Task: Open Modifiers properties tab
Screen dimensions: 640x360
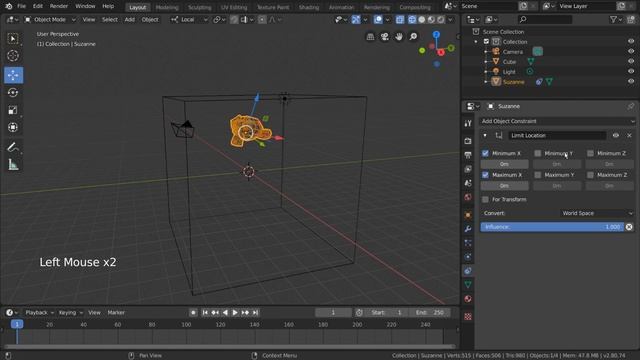Action: (468, 229)
